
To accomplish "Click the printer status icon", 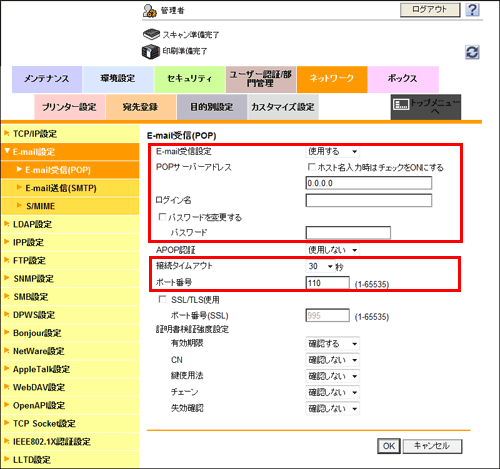I will point(151,51).
